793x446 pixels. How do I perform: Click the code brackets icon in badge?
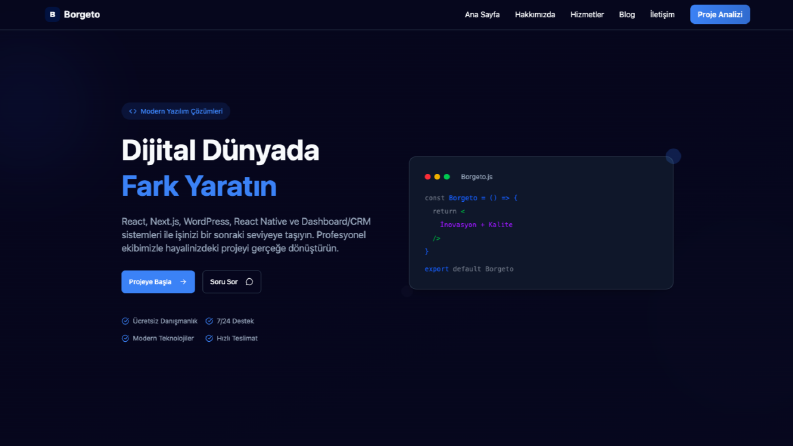[x=133, y=111]
